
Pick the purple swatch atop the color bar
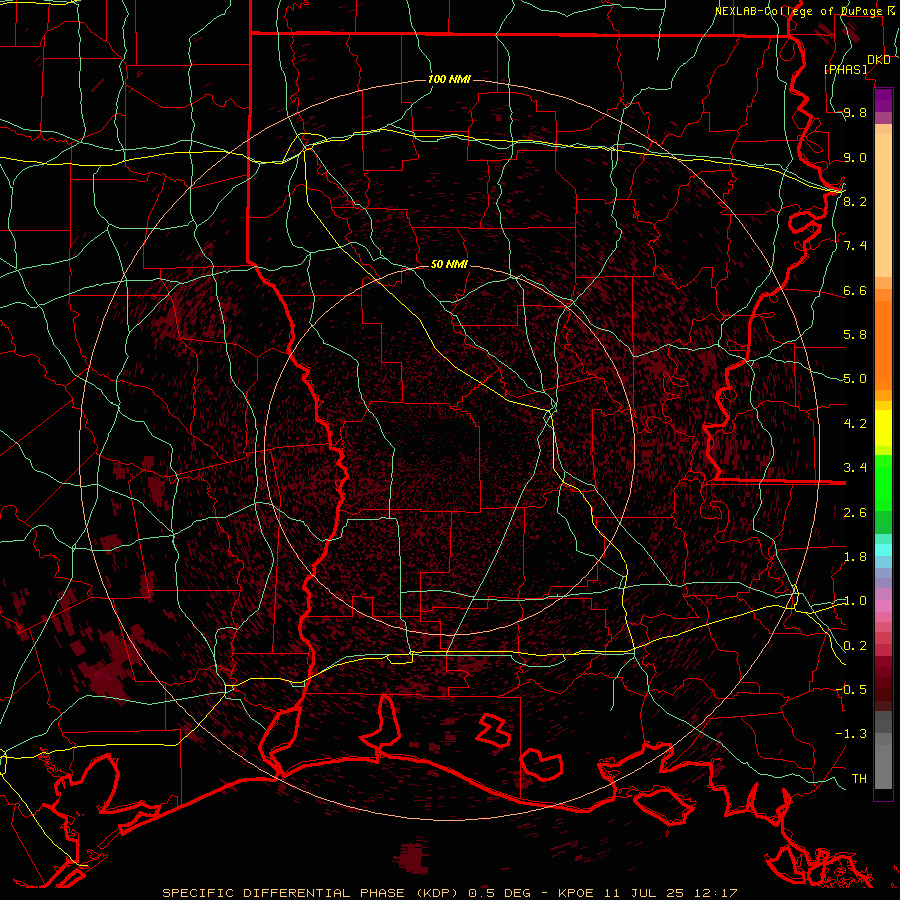[x=883, y=100]
